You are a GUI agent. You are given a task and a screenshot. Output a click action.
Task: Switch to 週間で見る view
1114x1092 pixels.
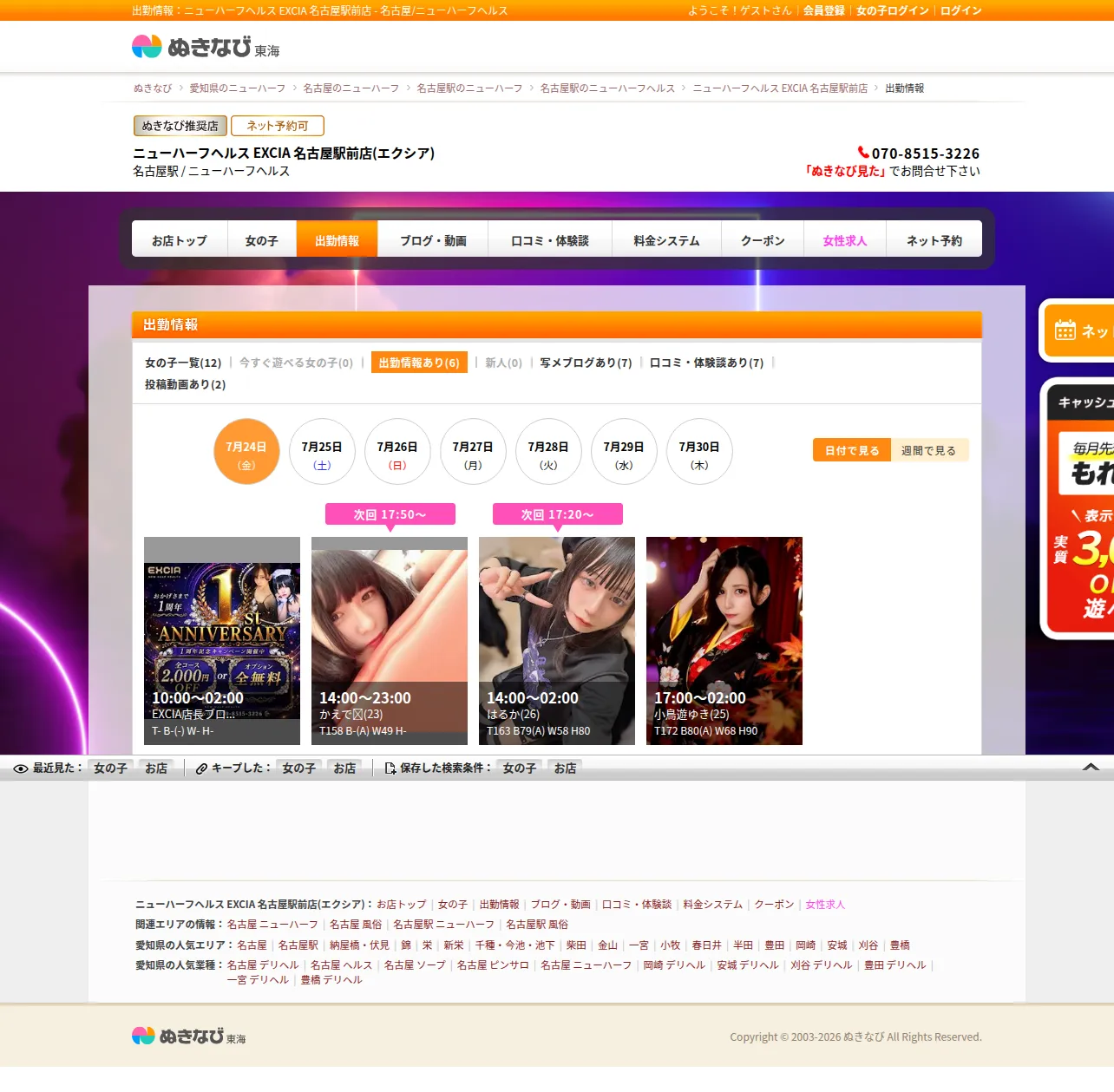pyautogui.click(x=928, y=450)
